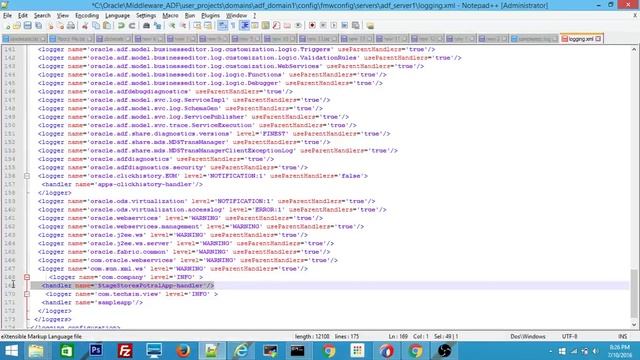The image size is (640, 360).
Task: Toggle the Show Indent Guide icon
Action: point(245,26)
